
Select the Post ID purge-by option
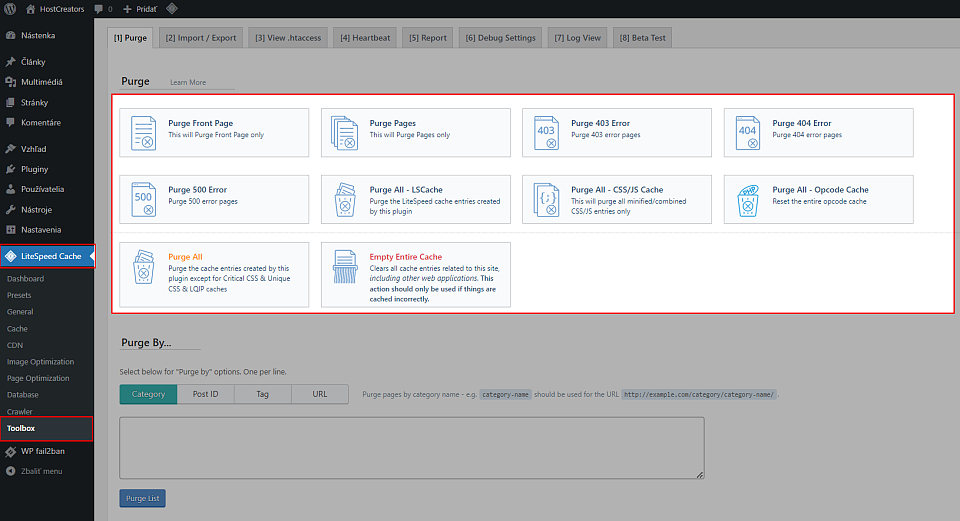(x=205, y=394)
